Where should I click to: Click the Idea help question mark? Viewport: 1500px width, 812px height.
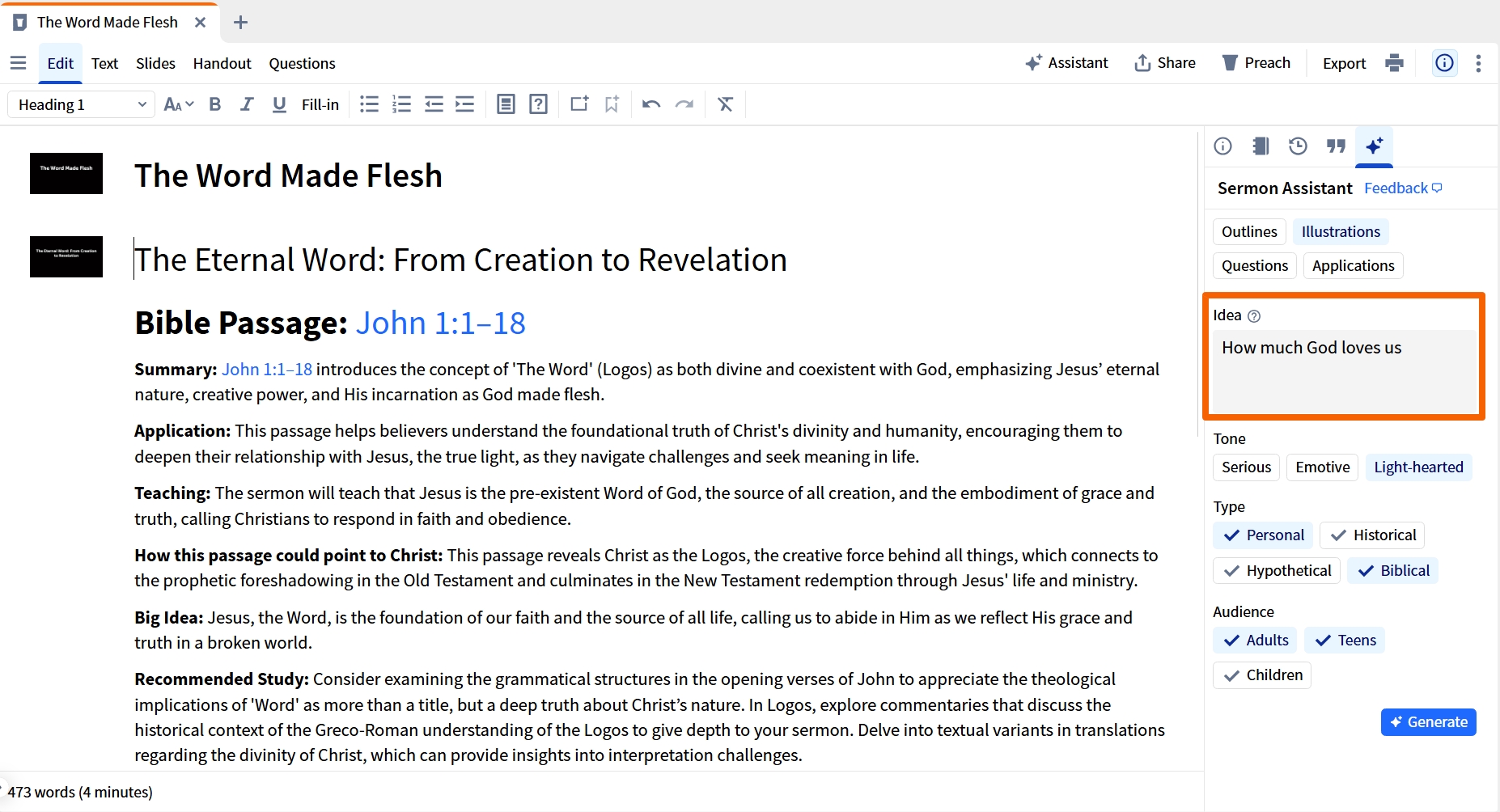[1254, 316]
